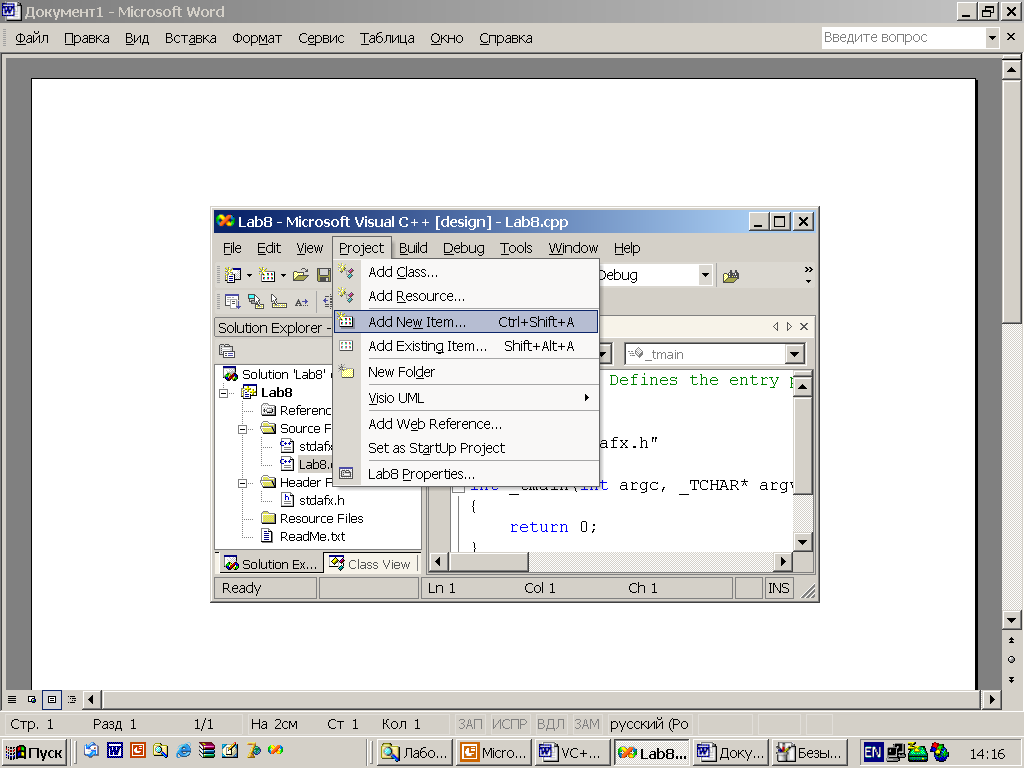Click the Internet Explorer quick launch icon
1024x768 pixels.
coord(184,750)
